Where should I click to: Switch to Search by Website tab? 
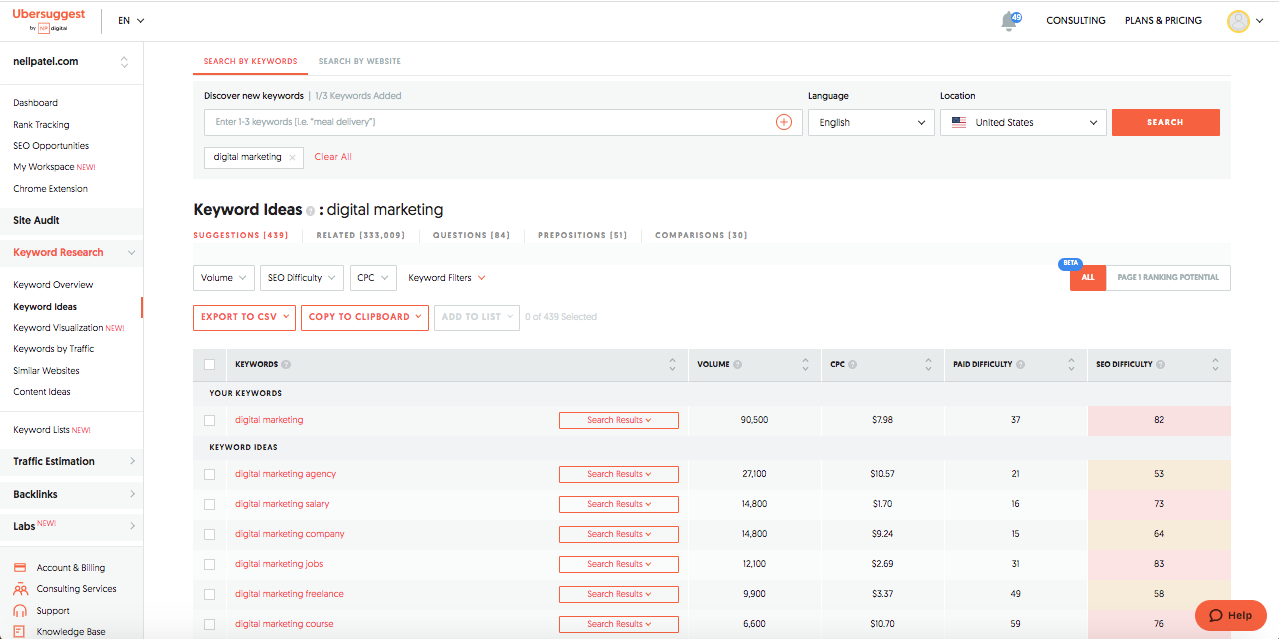(x=359, y=61)
